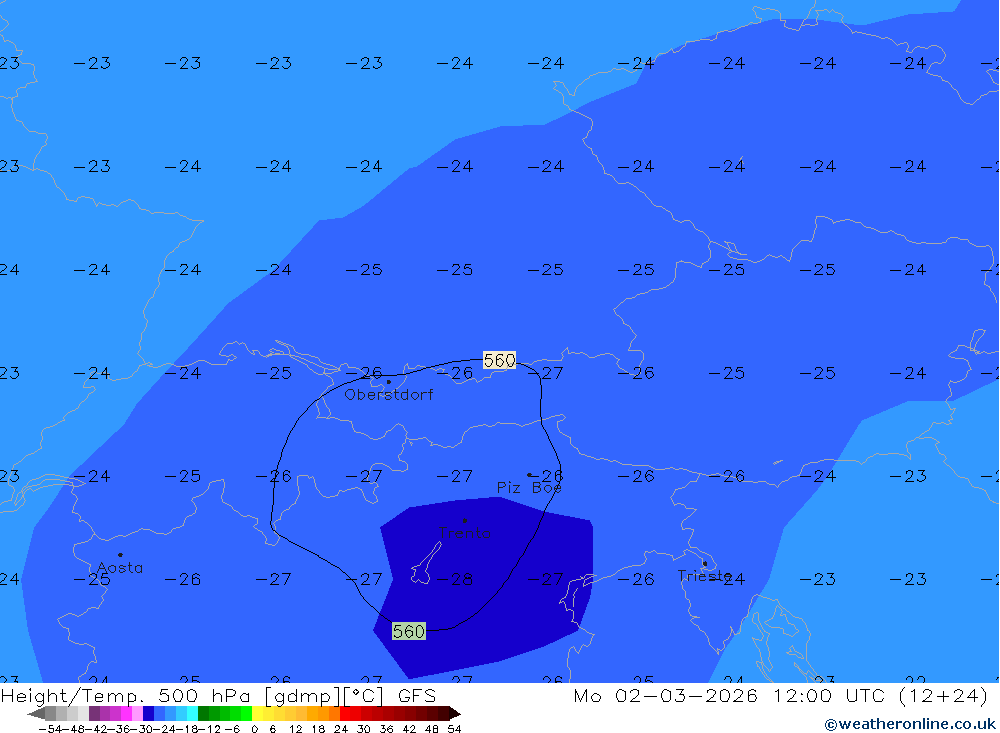The image size is (1000, 733).
Task: Click the -28 temperature value
Action: click(455, 579)
